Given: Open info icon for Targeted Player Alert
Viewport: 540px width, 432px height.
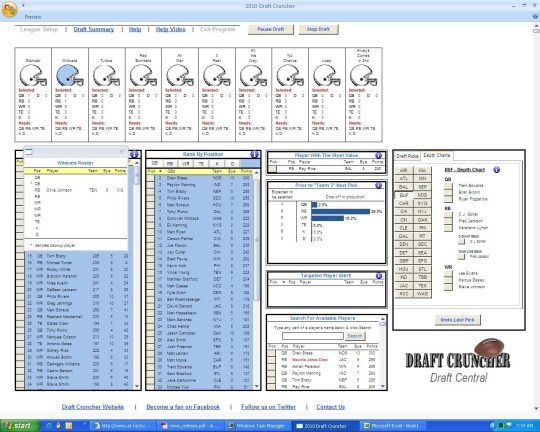Looking at the screenshot, I should pos(379,276).
